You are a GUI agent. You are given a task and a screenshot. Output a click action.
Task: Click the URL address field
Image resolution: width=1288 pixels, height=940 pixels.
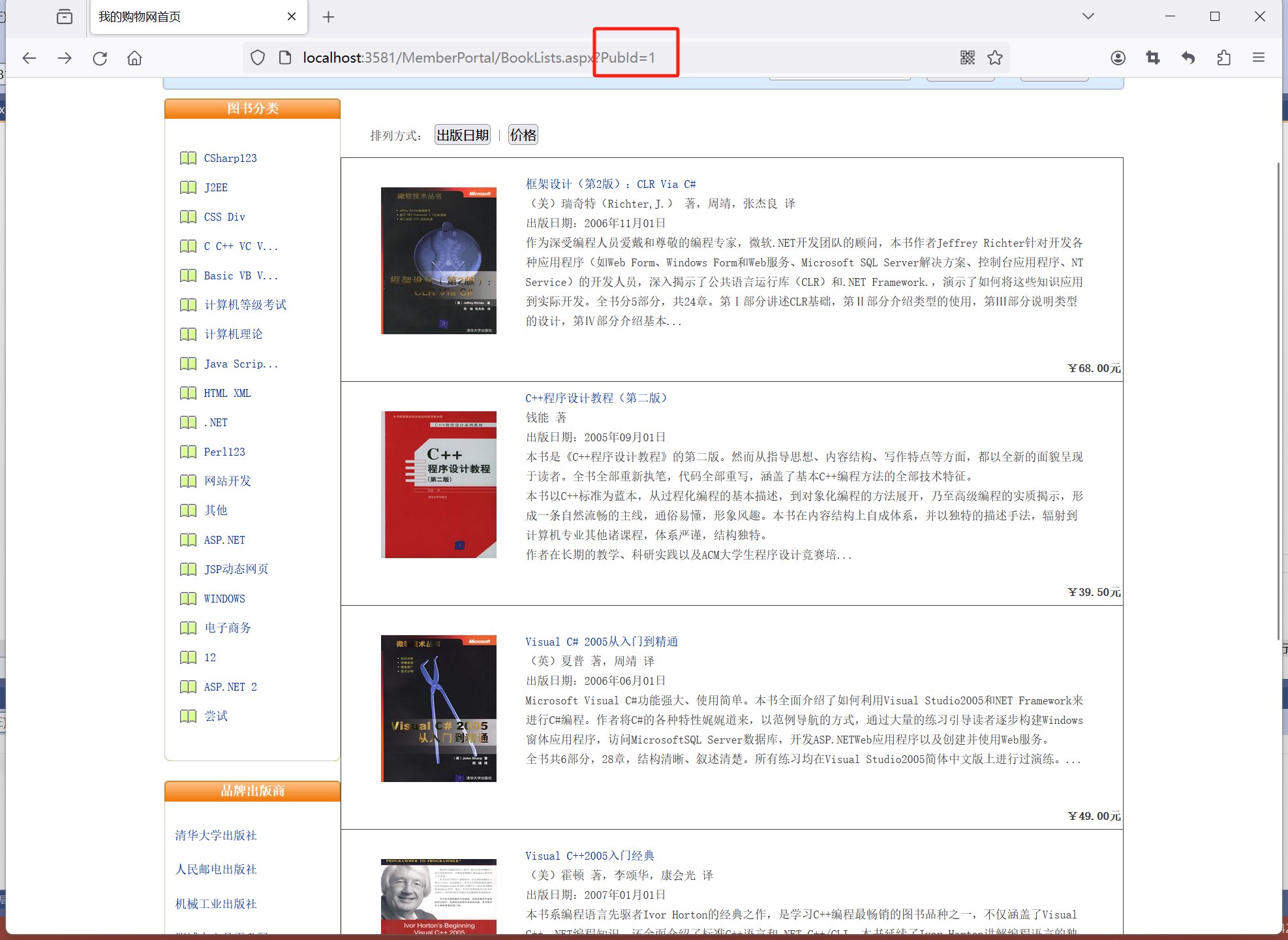479,57
